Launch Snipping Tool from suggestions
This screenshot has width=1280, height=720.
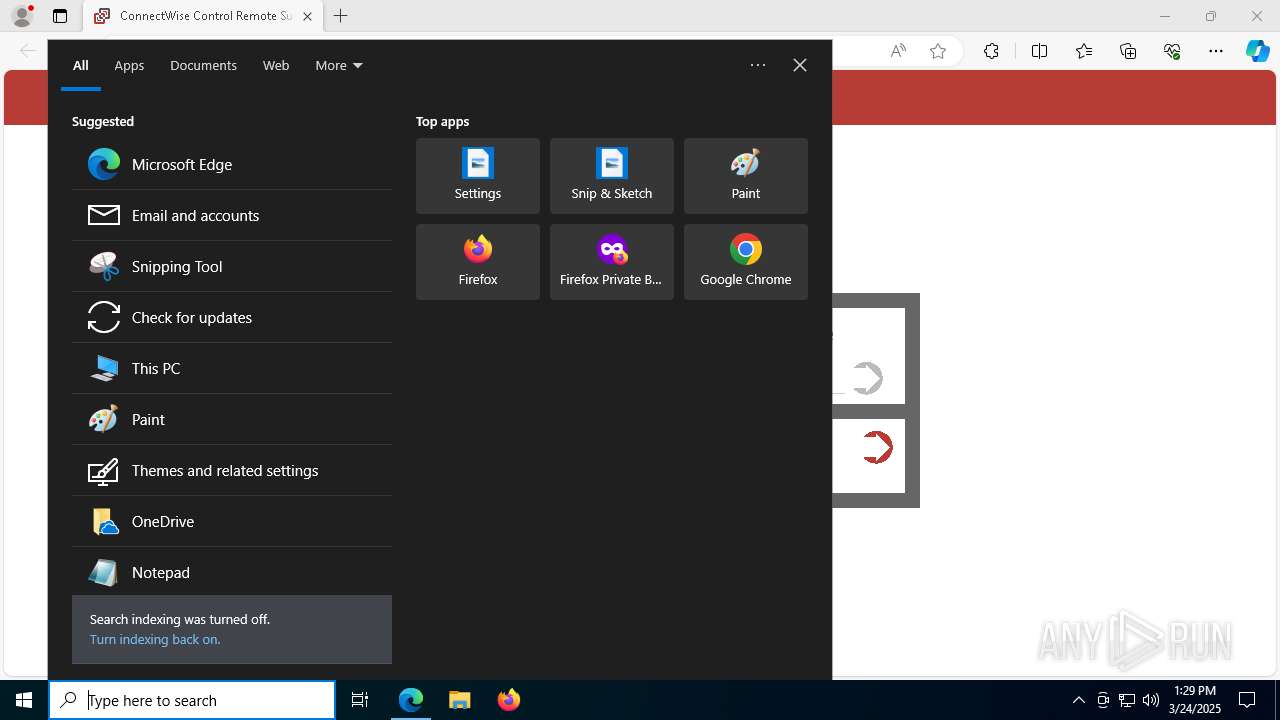(x=232, y=266)
